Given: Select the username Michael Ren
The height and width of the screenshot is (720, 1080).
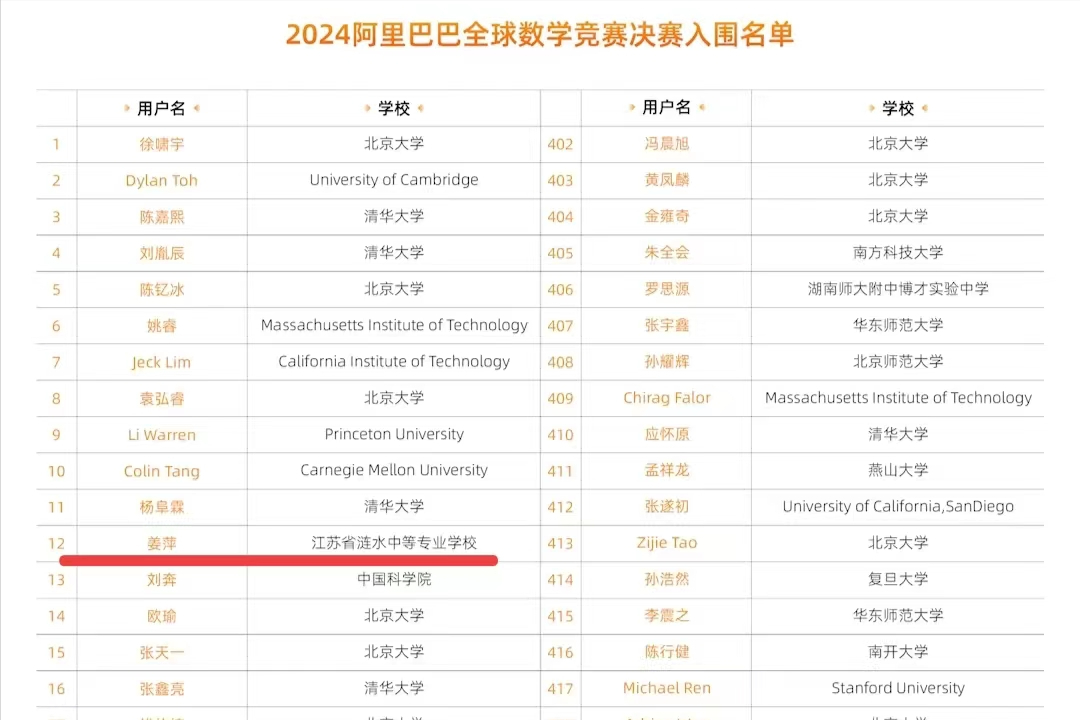Looking at the screenshot, I should pyautogui.click(x=666, y=688).
